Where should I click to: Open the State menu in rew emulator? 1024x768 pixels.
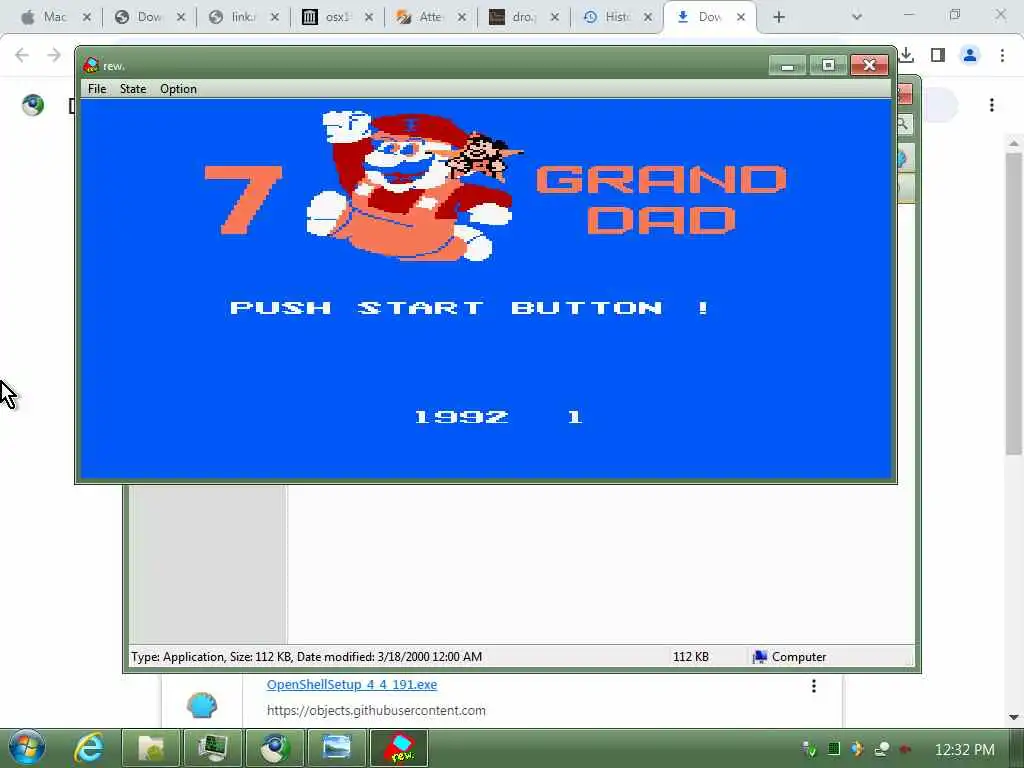(x=133, y=89)
